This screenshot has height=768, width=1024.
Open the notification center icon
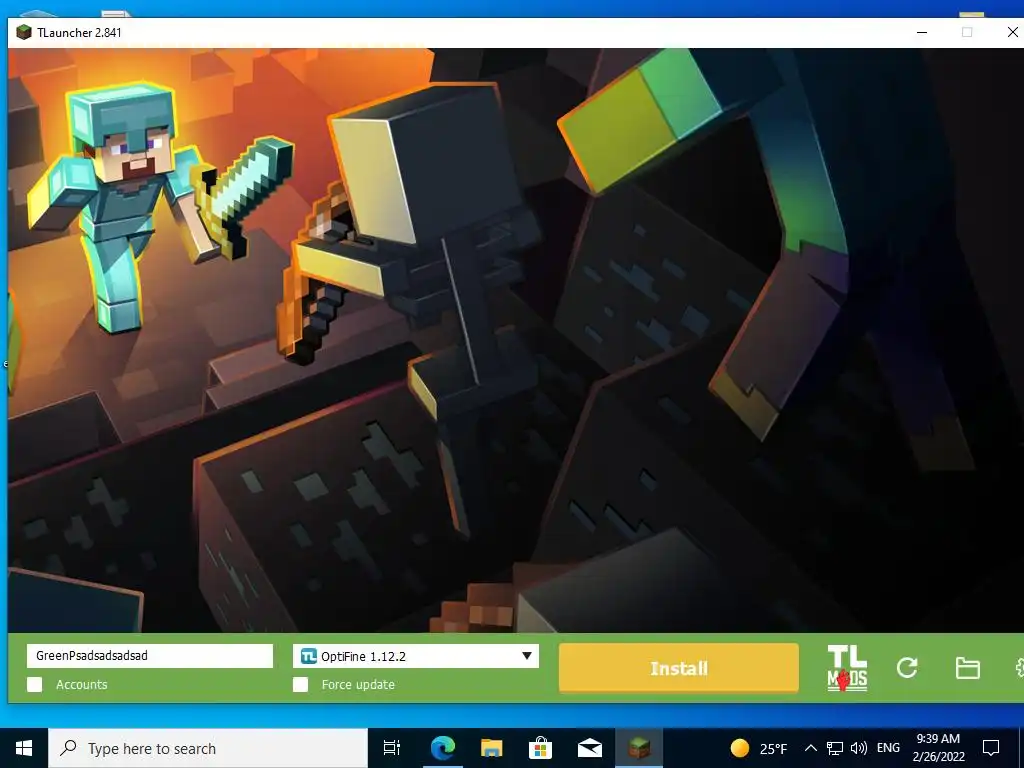pyautogui.click(x=991, y=748)
